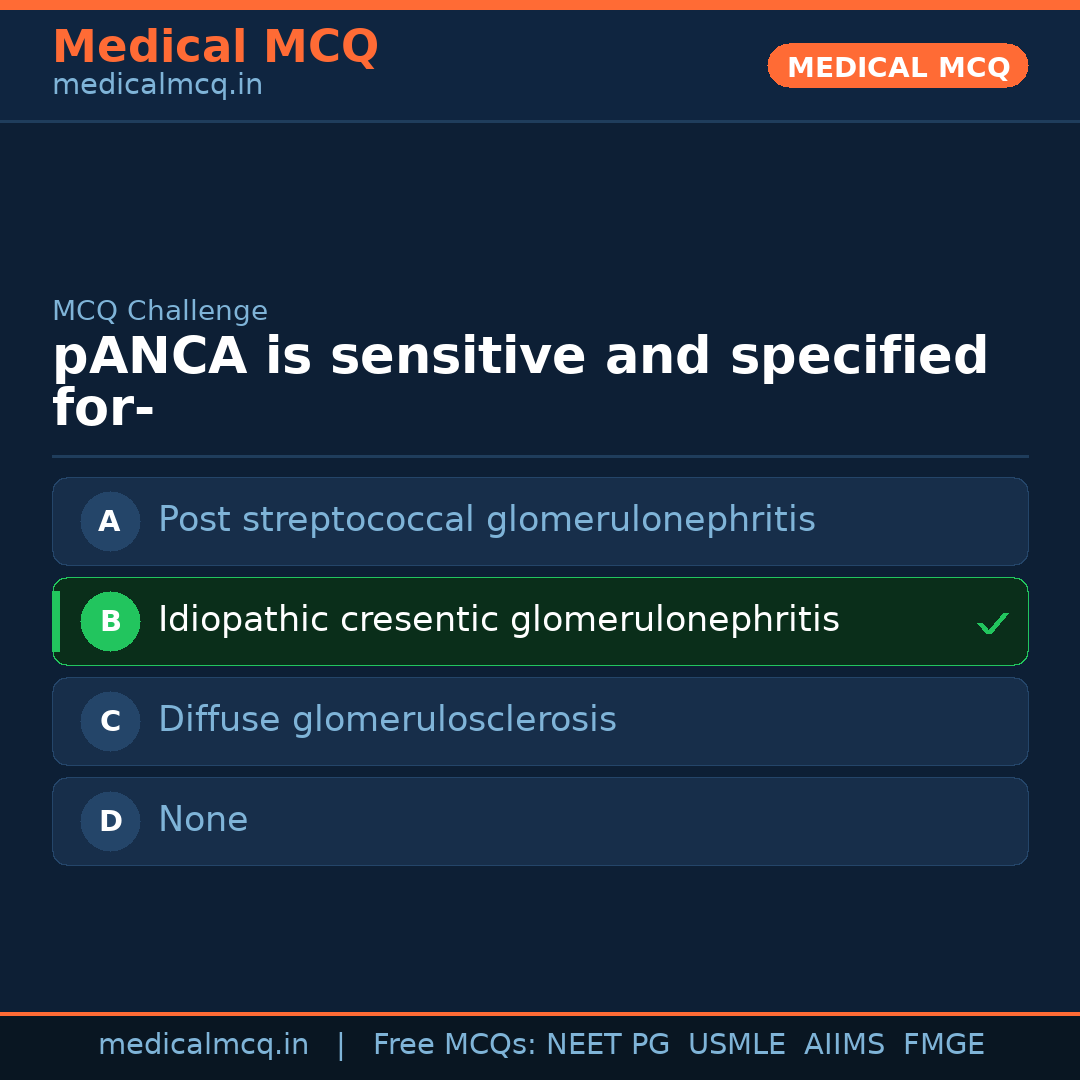The image size is (1080, 1080).
Task: Select Idiopathic cresentic glomerulonephritis answer
Action: (x=498, y=620)
